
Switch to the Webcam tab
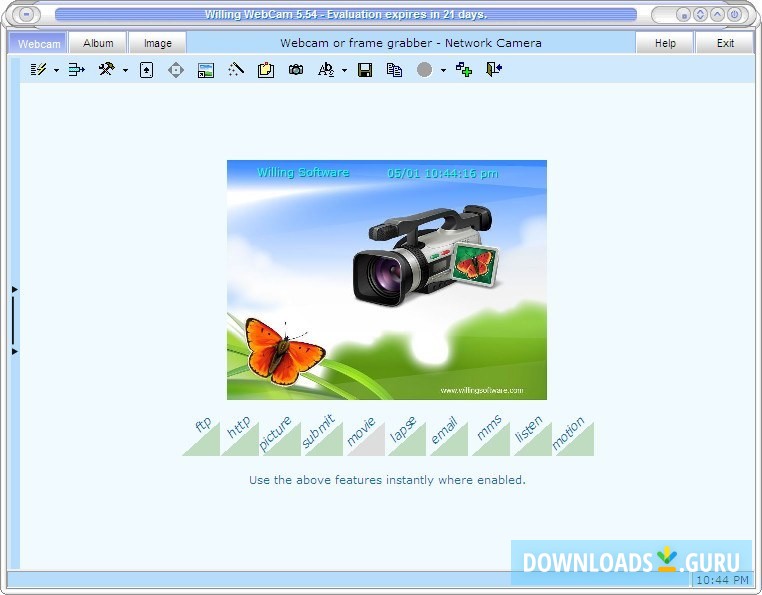pyautogui.click(x=38, y=43)
